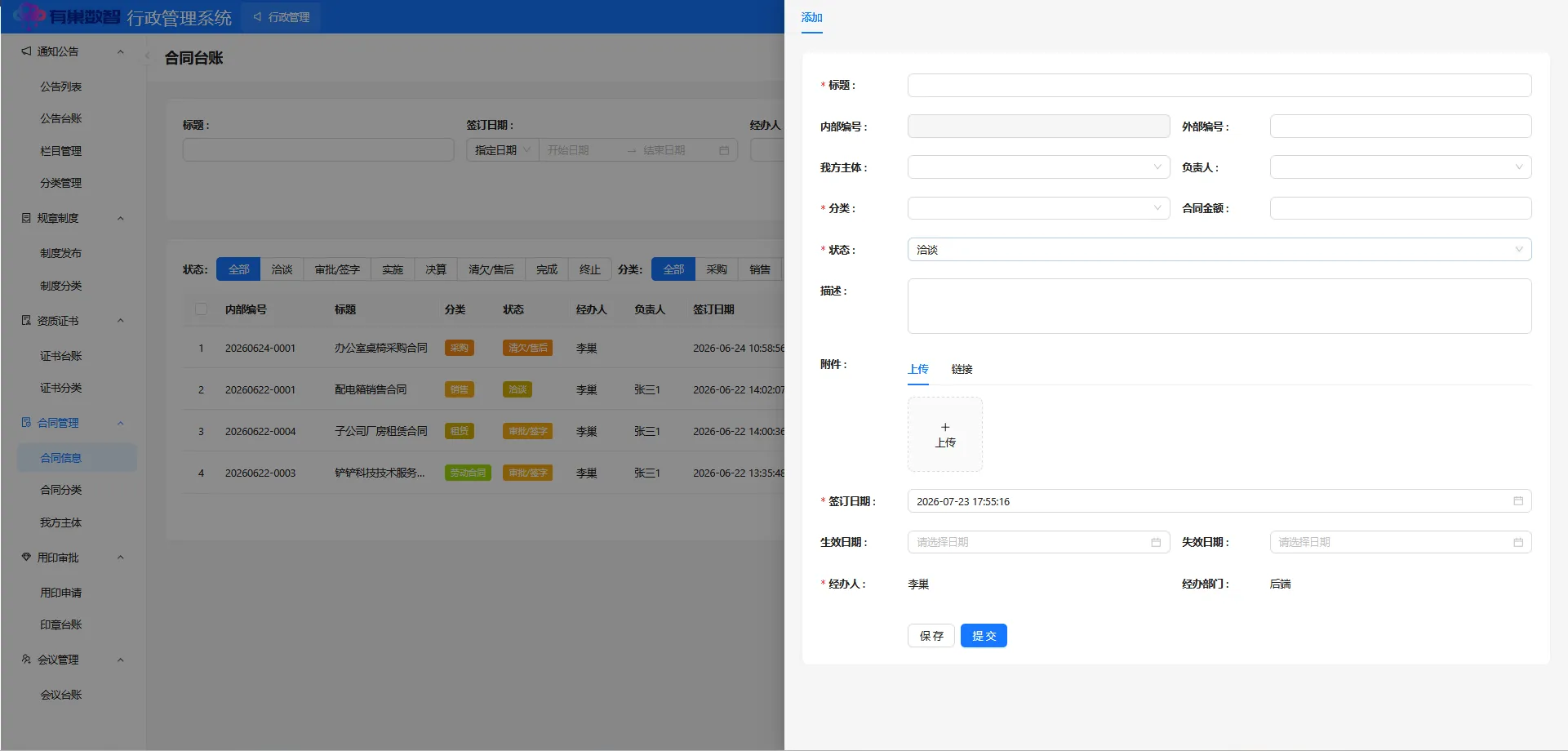The height and width of the screenshot is (751, 1568).
Task: Select the 添加 tab at drawer top
Action: pyautogui.click(x=811, y=17)
